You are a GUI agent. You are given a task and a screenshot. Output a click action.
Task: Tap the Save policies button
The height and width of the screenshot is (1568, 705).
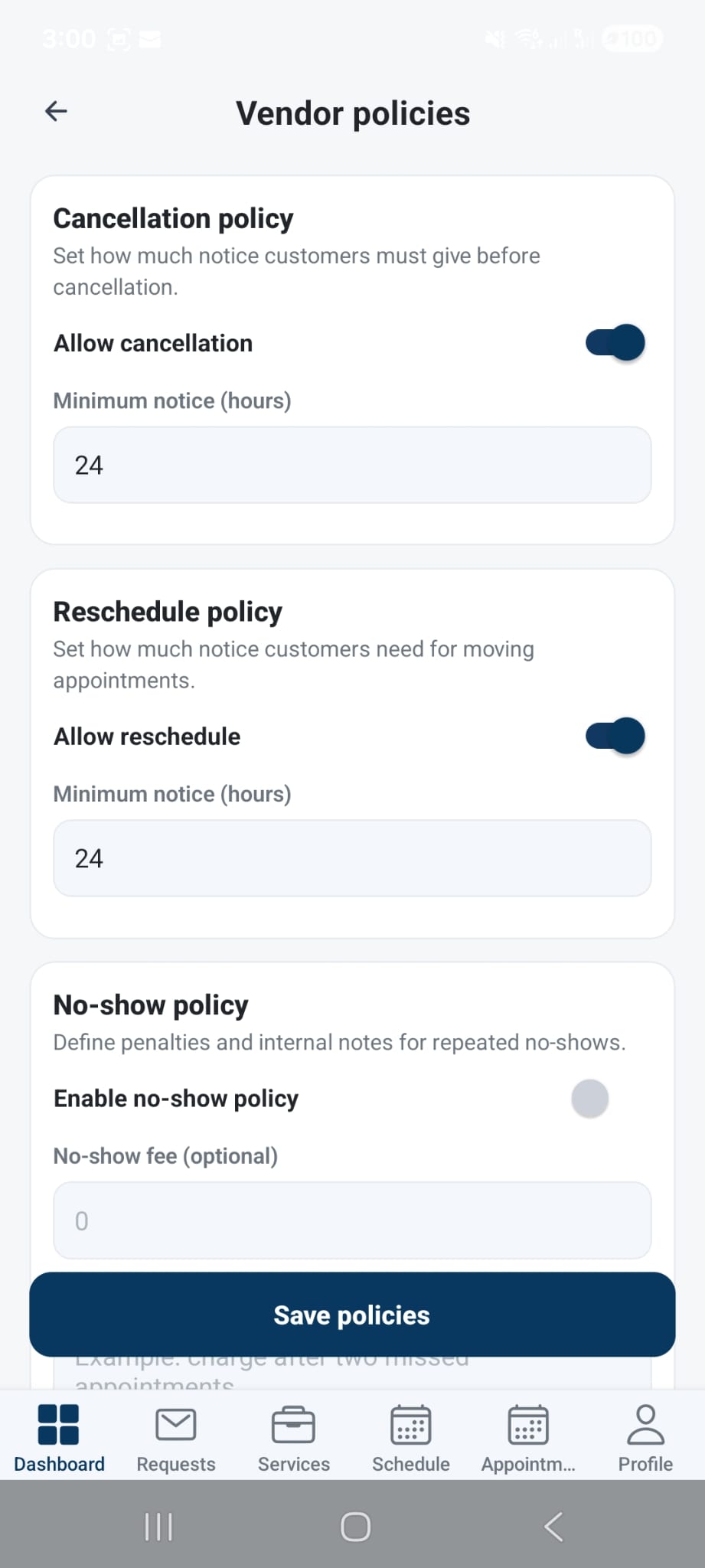pos(352,1315)
